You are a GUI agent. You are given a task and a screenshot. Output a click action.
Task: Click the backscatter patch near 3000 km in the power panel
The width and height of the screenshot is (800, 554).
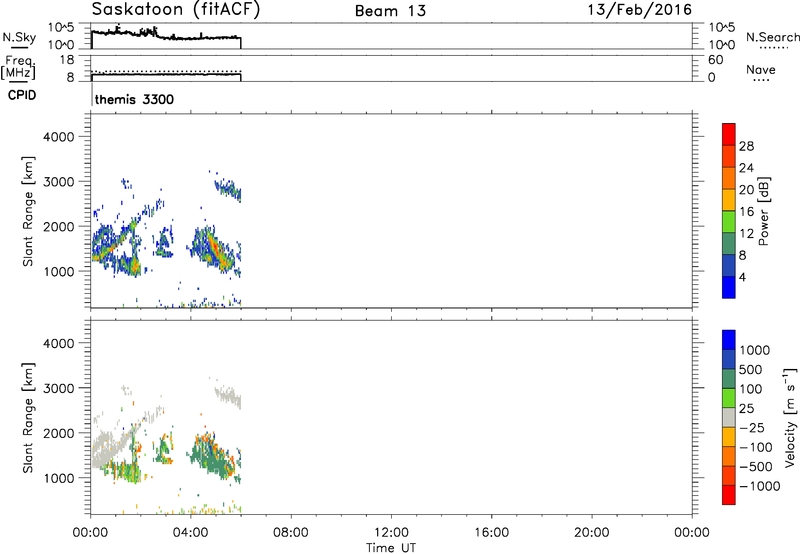pyautogui.click(x=228, y=189)
